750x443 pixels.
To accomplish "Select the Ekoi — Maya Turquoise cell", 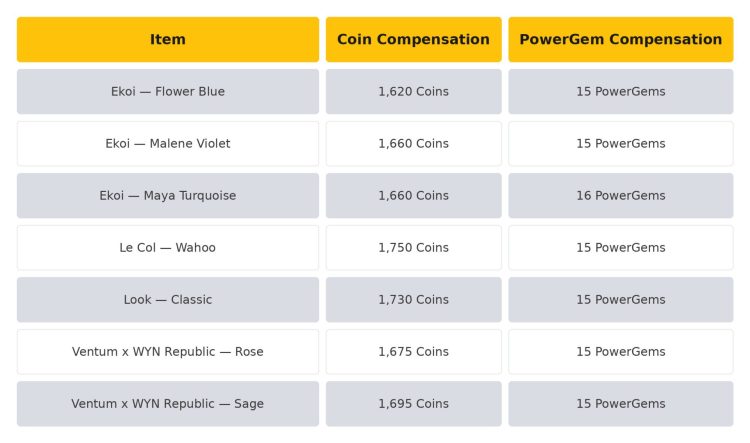I will point(168,196).
